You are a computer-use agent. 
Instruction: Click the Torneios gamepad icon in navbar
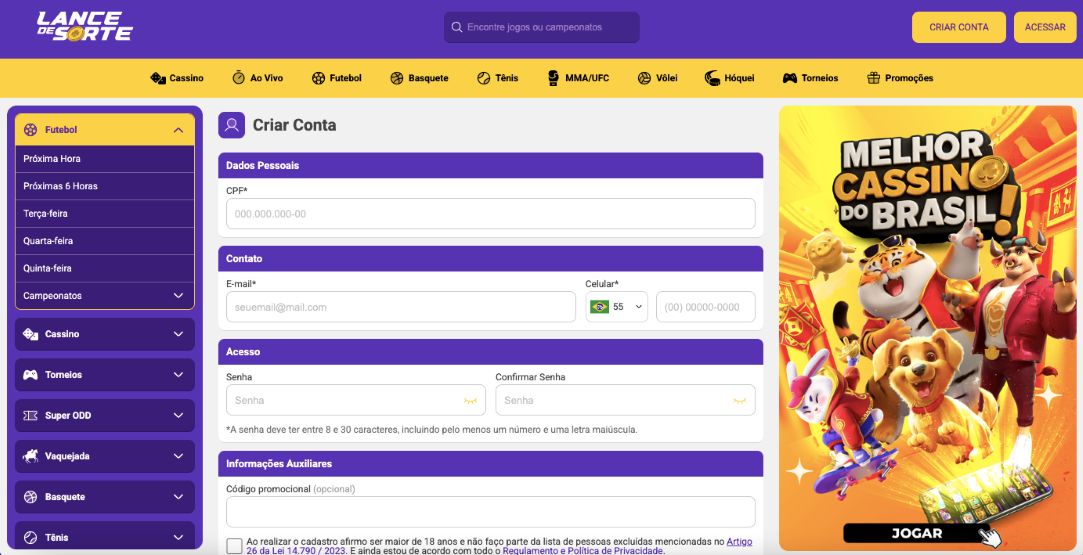[x=789, y=78]
